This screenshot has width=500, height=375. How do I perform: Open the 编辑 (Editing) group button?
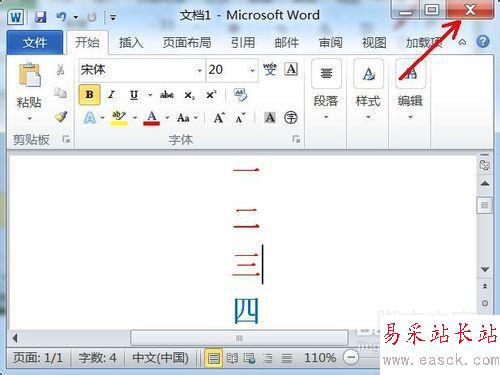(410, 90)
